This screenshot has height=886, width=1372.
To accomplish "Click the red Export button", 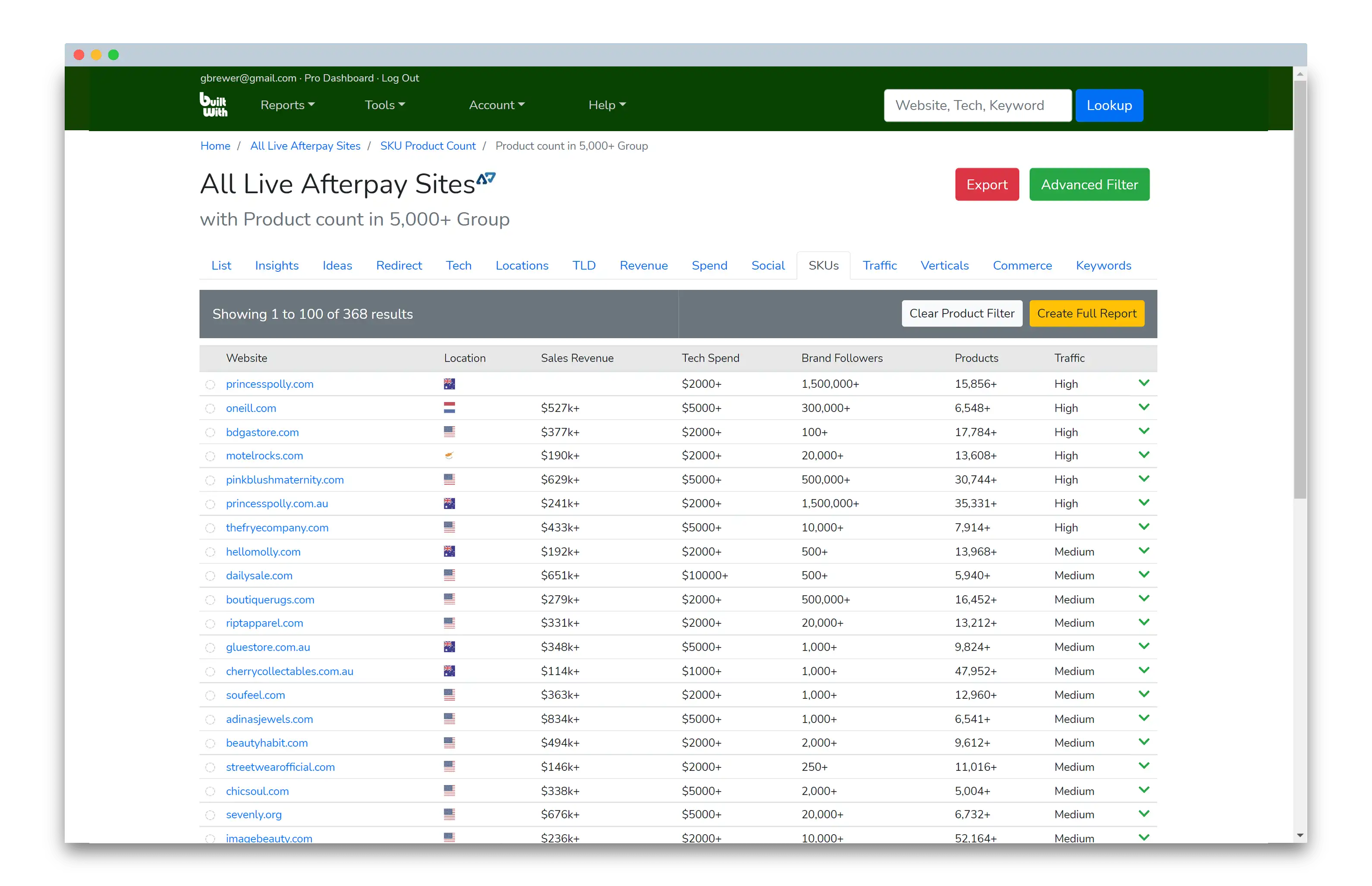I will (987, 185).
